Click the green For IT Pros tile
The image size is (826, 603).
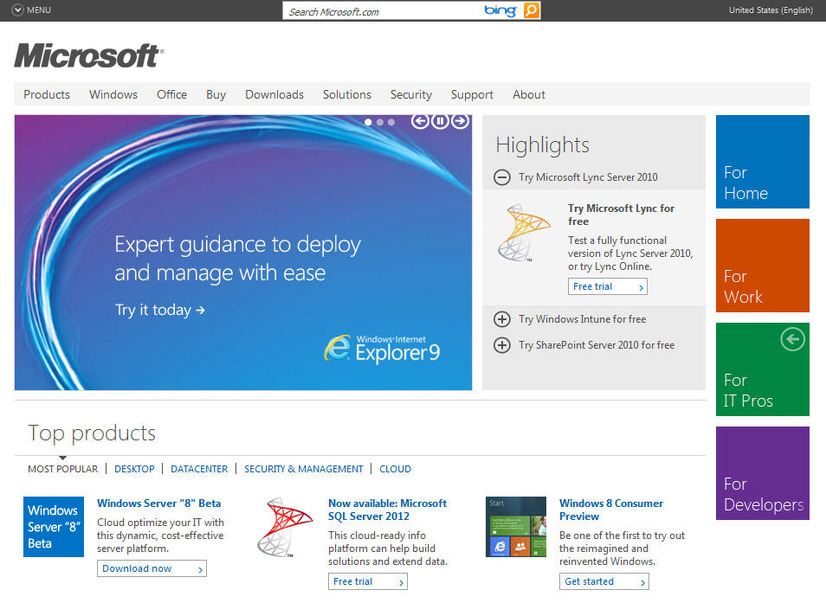coord(763,369)
